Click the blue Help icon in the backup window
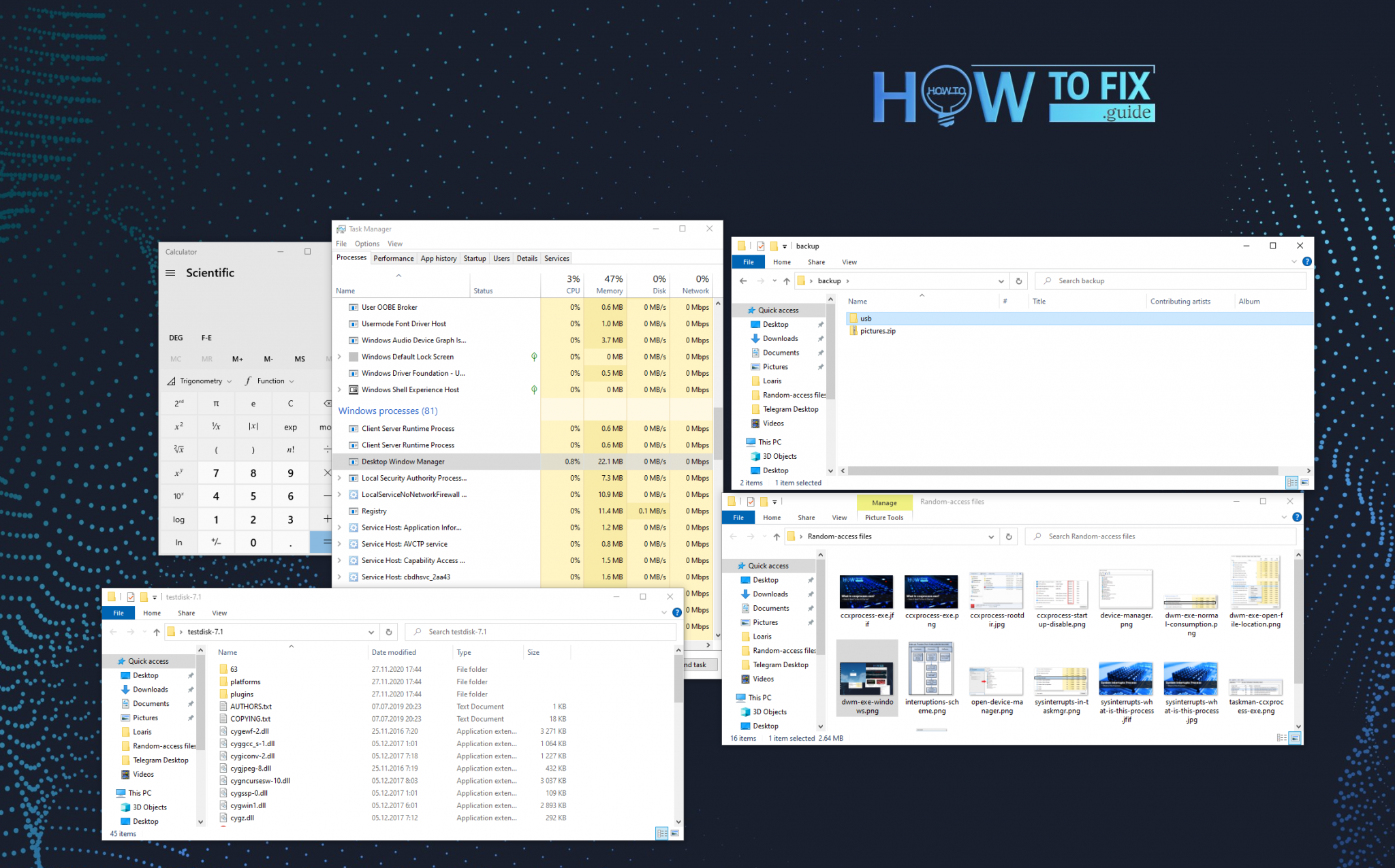This screenshot has width=1395, height=868. coord(1306,261)
